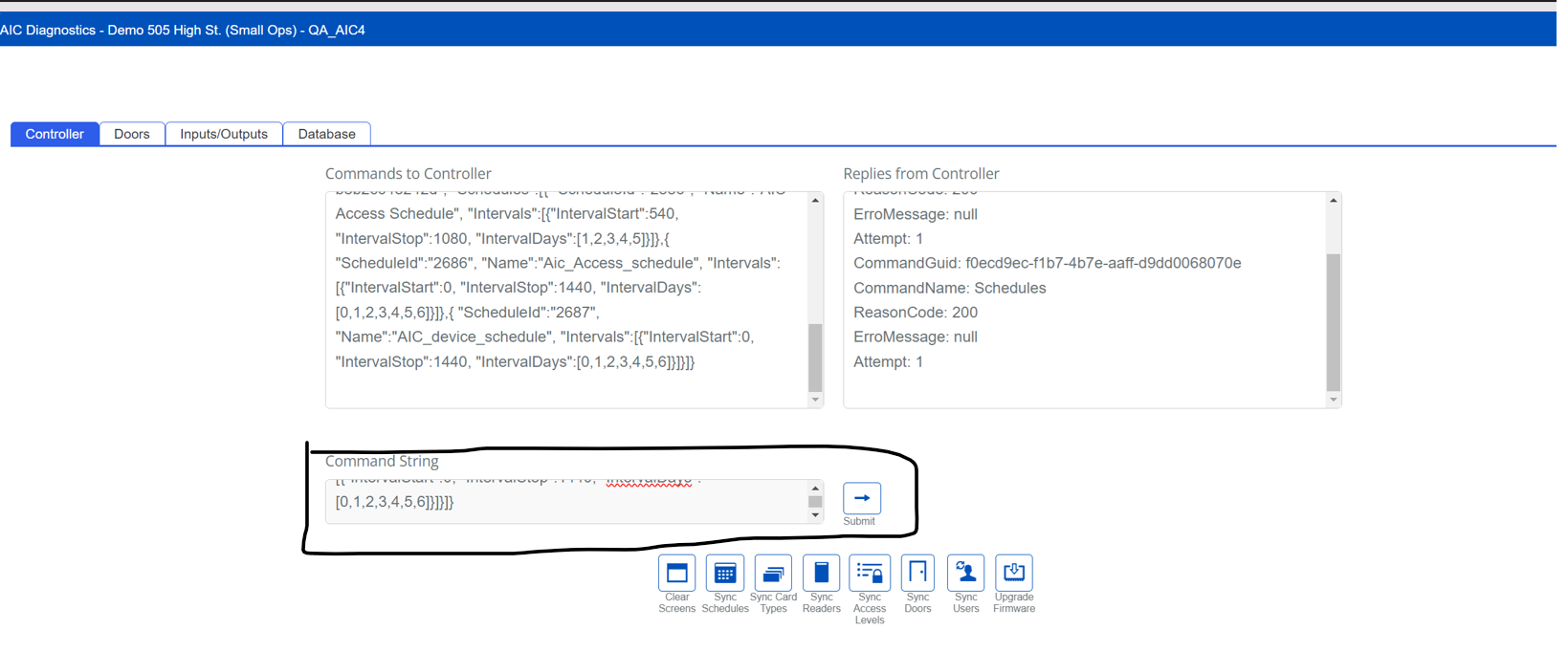The image size is (1568, 652).
Task: Click the Sync Access Levels icon
Action: point(869,574)
